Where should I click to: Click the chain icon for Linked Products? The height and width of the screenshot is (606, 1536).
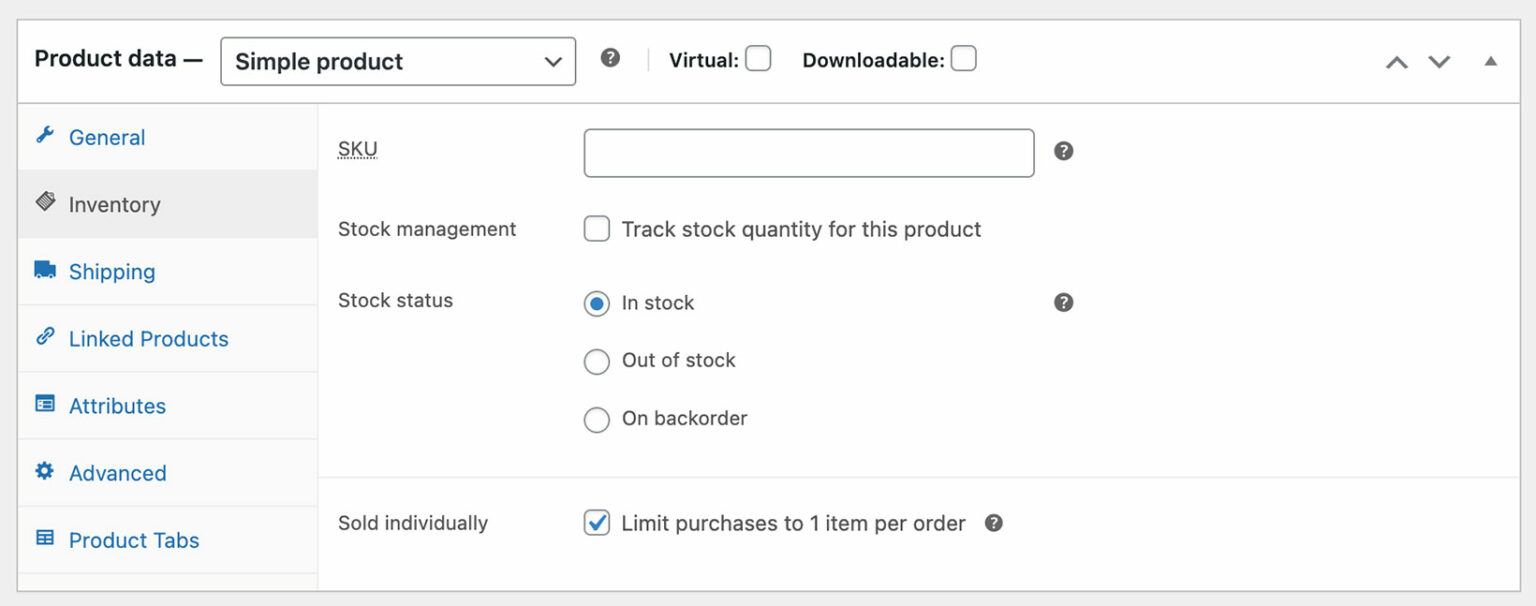tap(45, 337)
